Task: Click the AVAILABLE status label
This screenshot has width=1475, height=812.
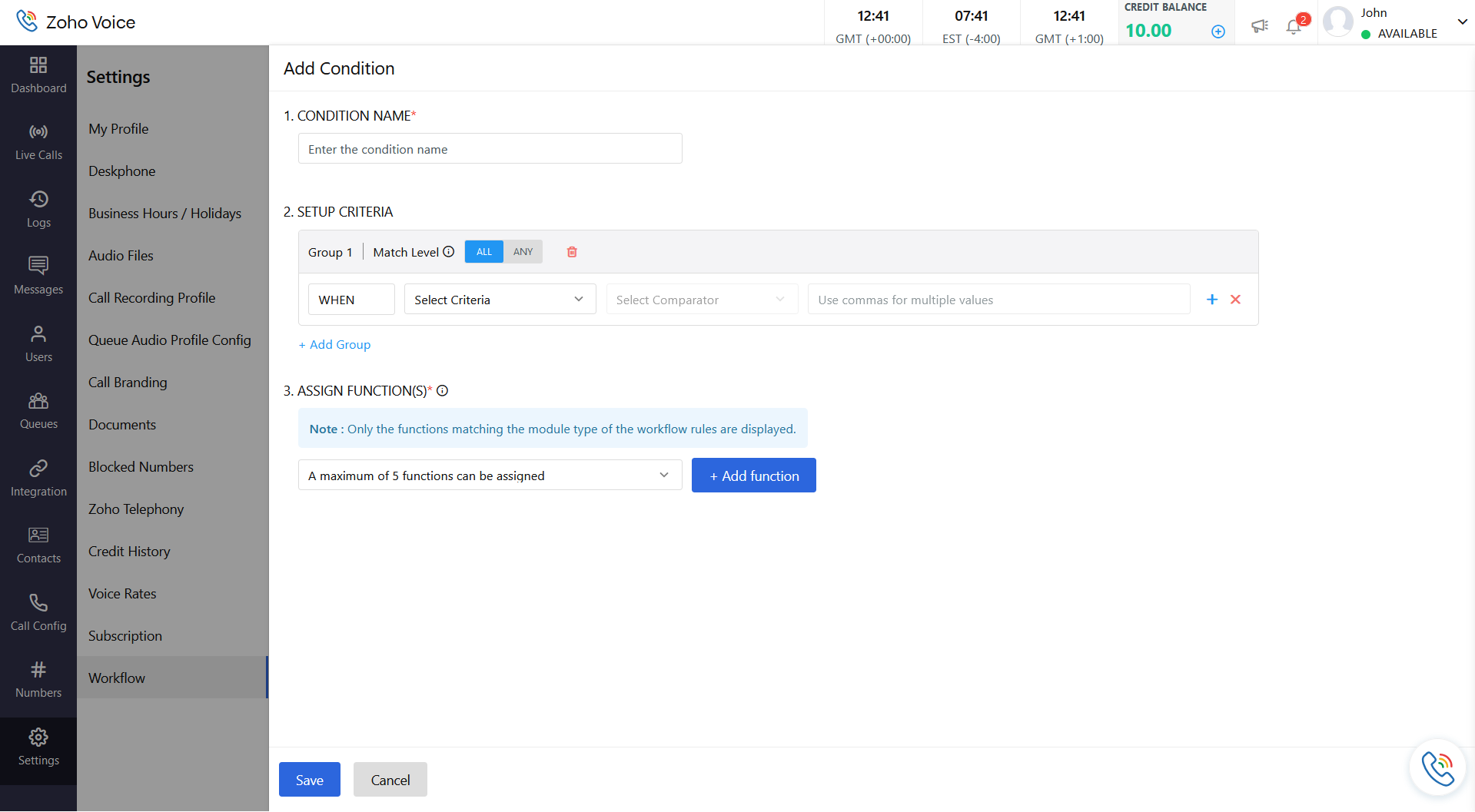Action: click(x=1407, y=34)
